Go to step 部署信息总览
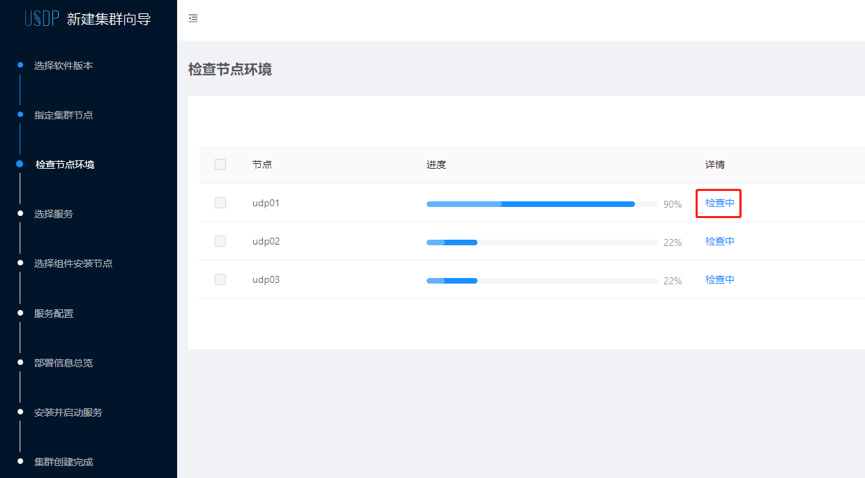This screenshot has width=865, height=478. [x=63, y=363]
